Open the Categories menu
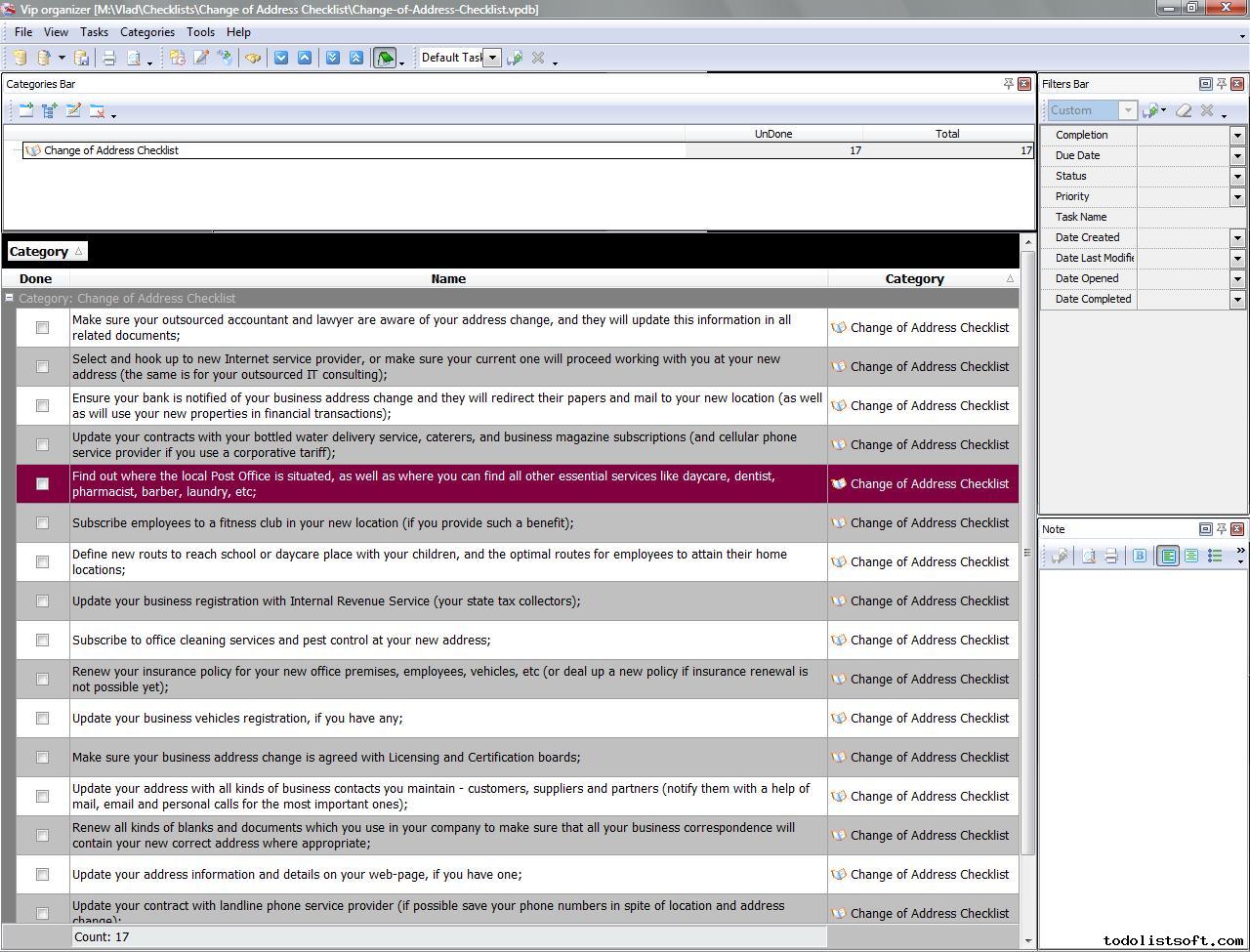 [x=146, y=32]
